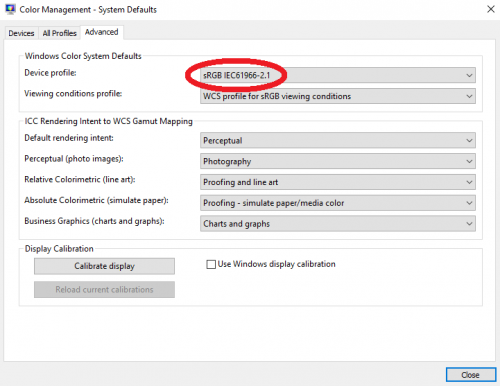Click the Device profile label
500x386 pixels.
50,73
